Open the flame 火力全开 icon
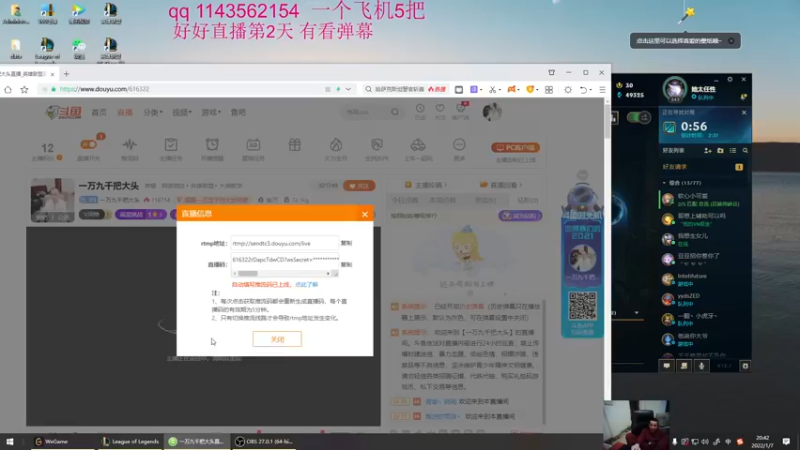Image resolution: width=800 pixels, height=450 pixels. pos(336,144)
